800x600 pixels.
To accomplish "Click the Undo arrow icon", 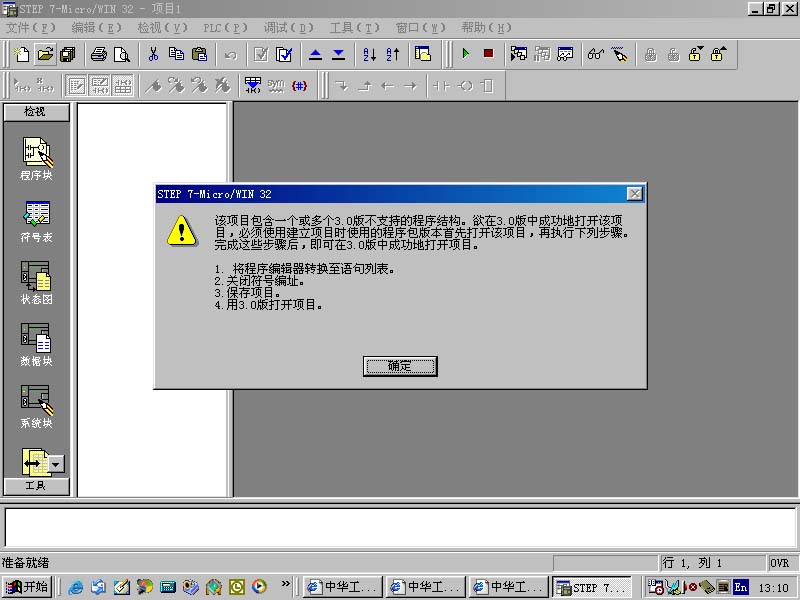I will (x=231, y=55).
